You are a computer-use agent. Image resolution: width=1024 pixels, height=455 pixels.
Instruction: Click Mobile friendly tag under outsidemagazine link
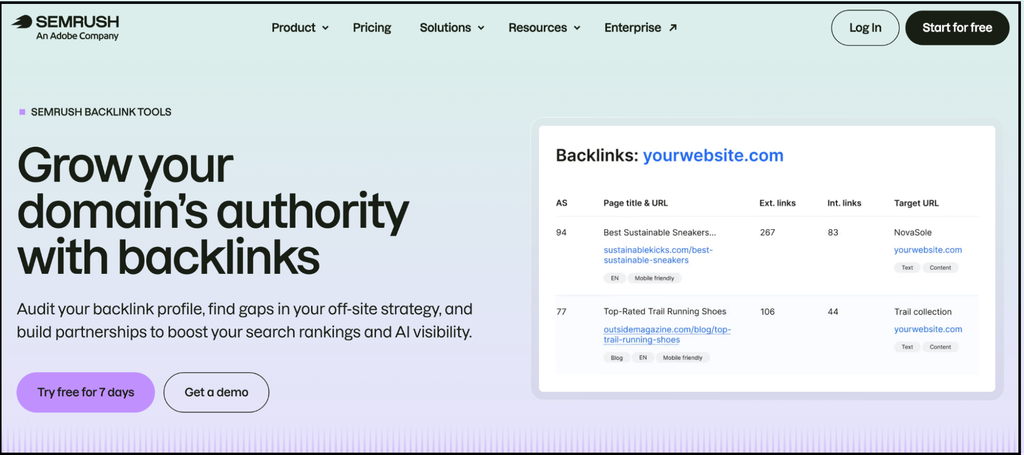[x=683, y=358]
